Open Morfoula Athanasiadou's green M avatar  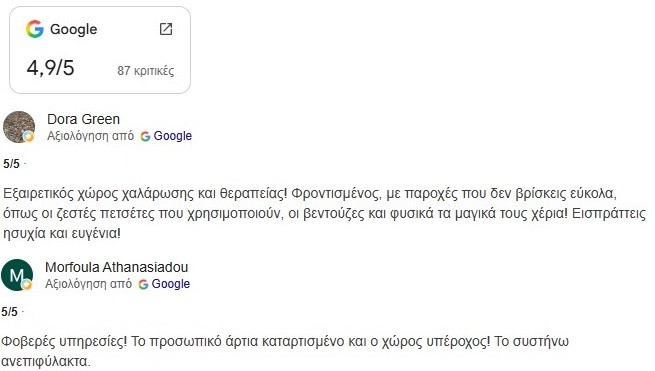17,275
